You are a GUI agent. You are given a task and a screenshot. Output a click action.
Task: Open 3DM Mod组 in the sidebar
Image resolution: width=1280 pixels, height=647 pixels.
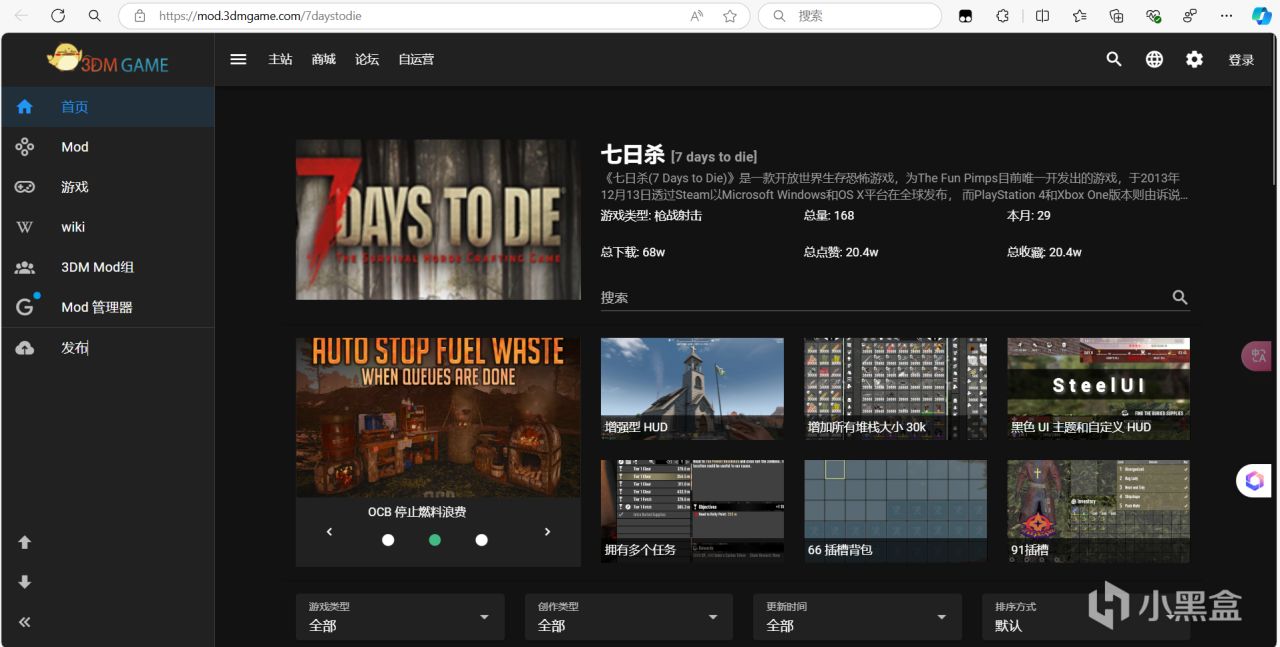(x=107, y=267)
